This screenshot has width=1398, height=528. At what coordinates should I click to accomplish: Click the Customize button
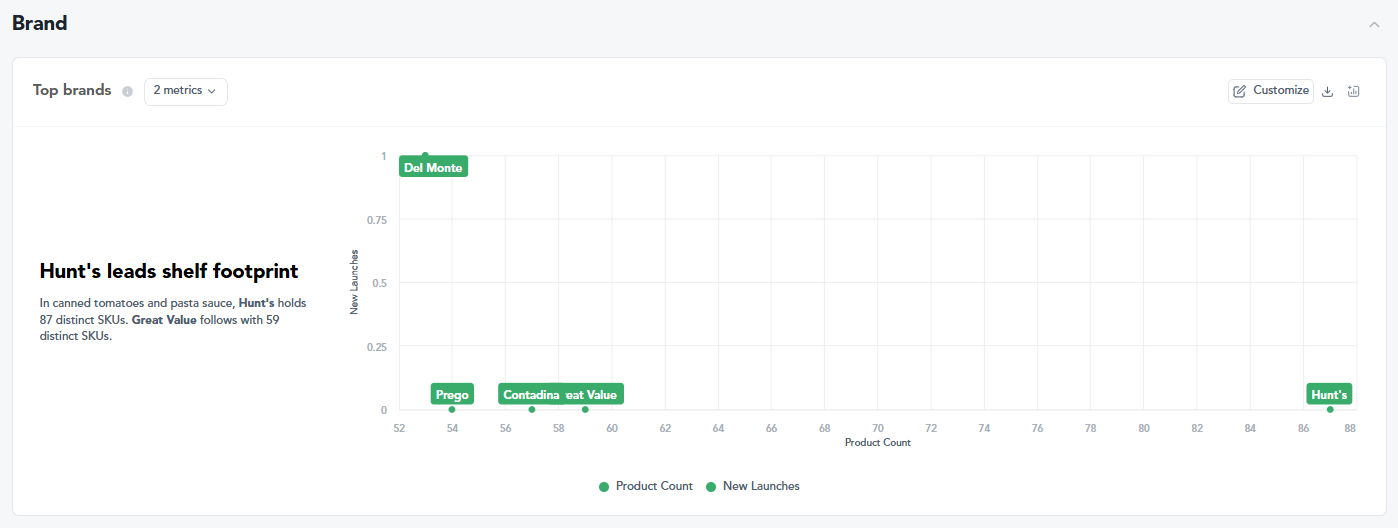1271,91
